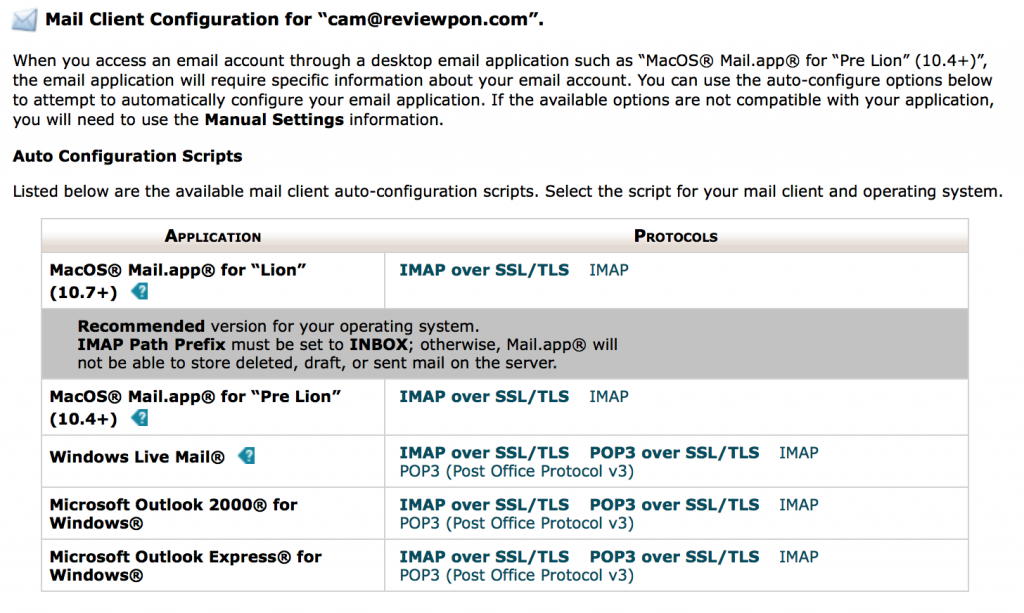Click 'MacOS® Mail.app® for "Pre Lion"' application name
1024x613 pixels.
(x=195, y=407)
